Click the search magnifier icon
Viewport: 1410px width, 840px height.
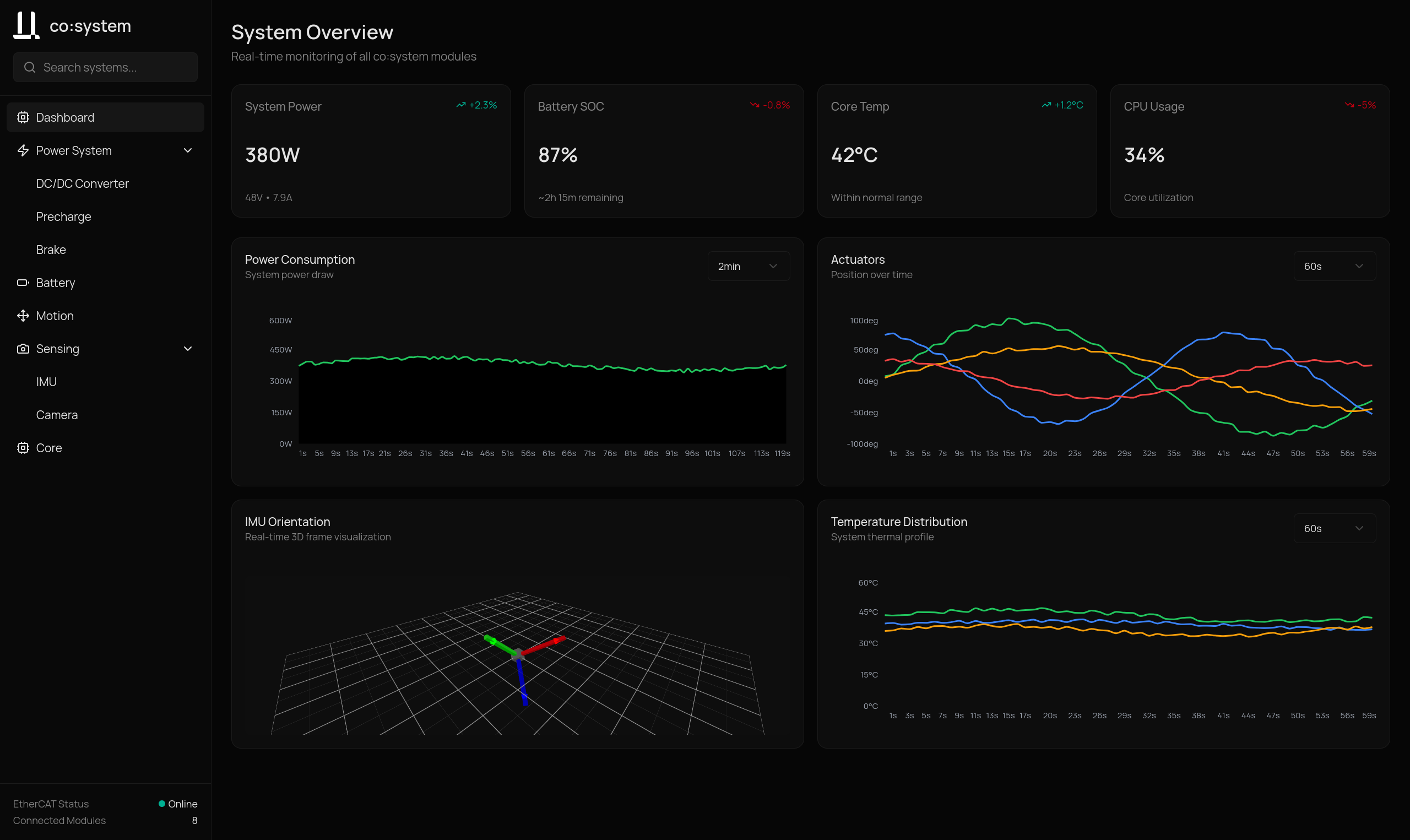coord(29,67)
